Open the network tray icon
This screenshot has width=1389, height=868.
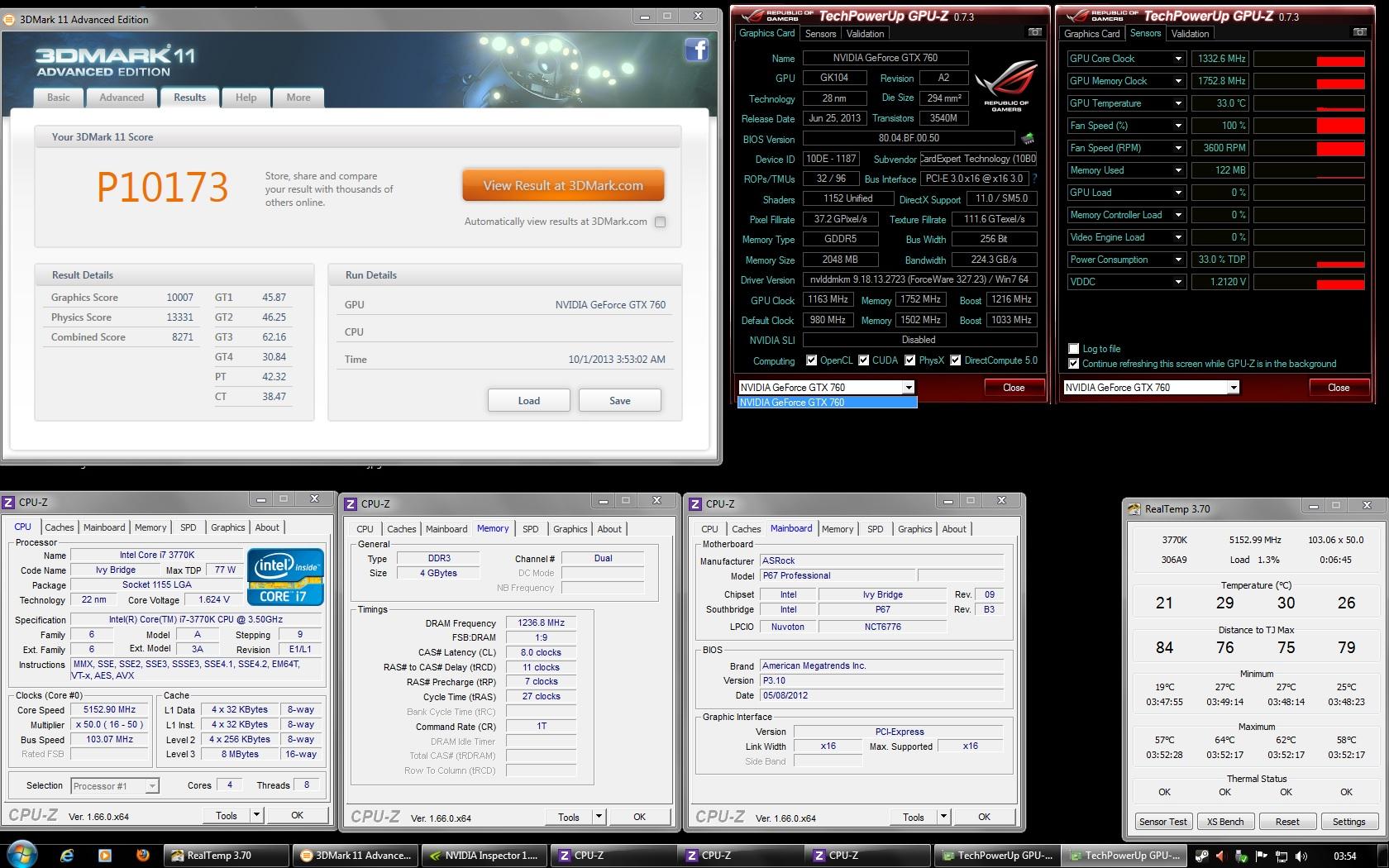point(1282,856)
